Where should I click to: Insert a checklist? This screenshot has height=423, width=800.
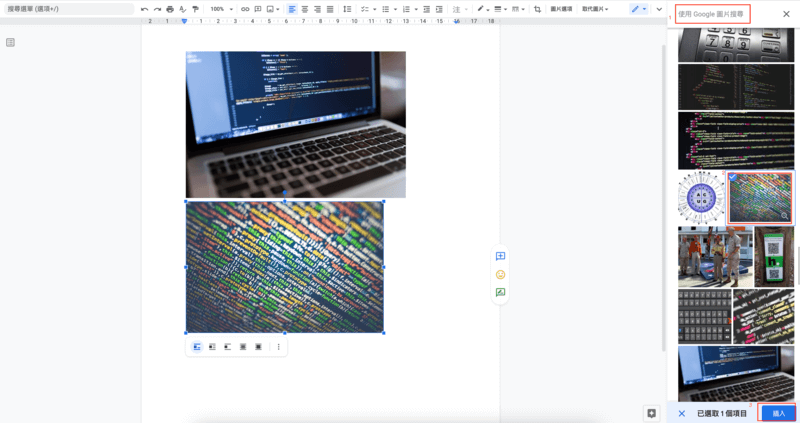tap(365, 9)
